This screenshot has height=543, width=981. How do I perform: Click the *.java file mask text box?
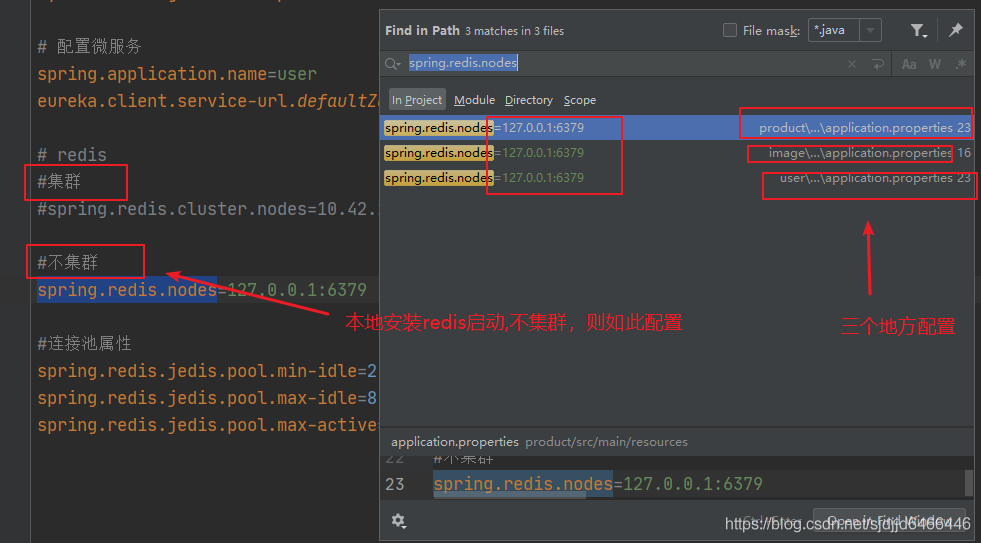pos(834,30)
